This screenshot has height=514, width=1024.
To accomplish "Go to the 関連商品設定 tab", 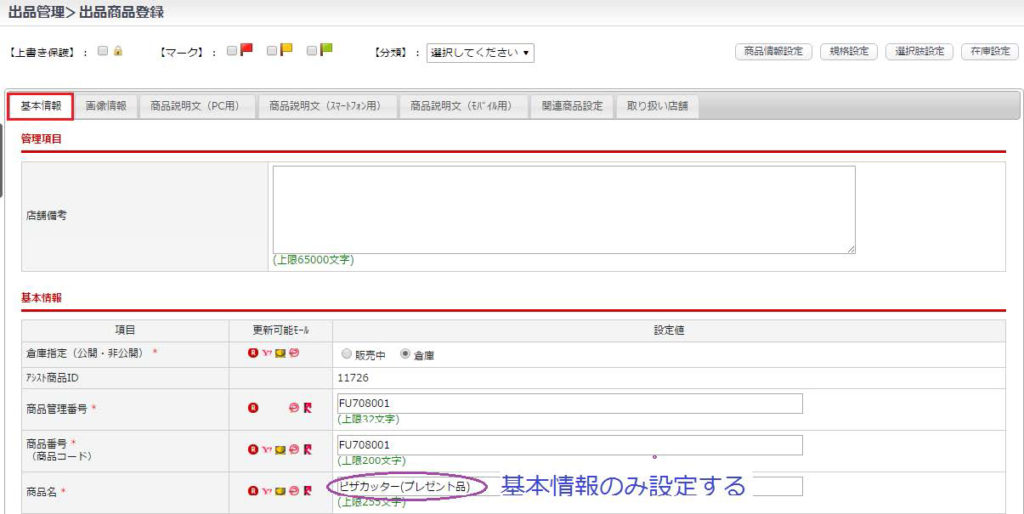I will pos(572,106).
